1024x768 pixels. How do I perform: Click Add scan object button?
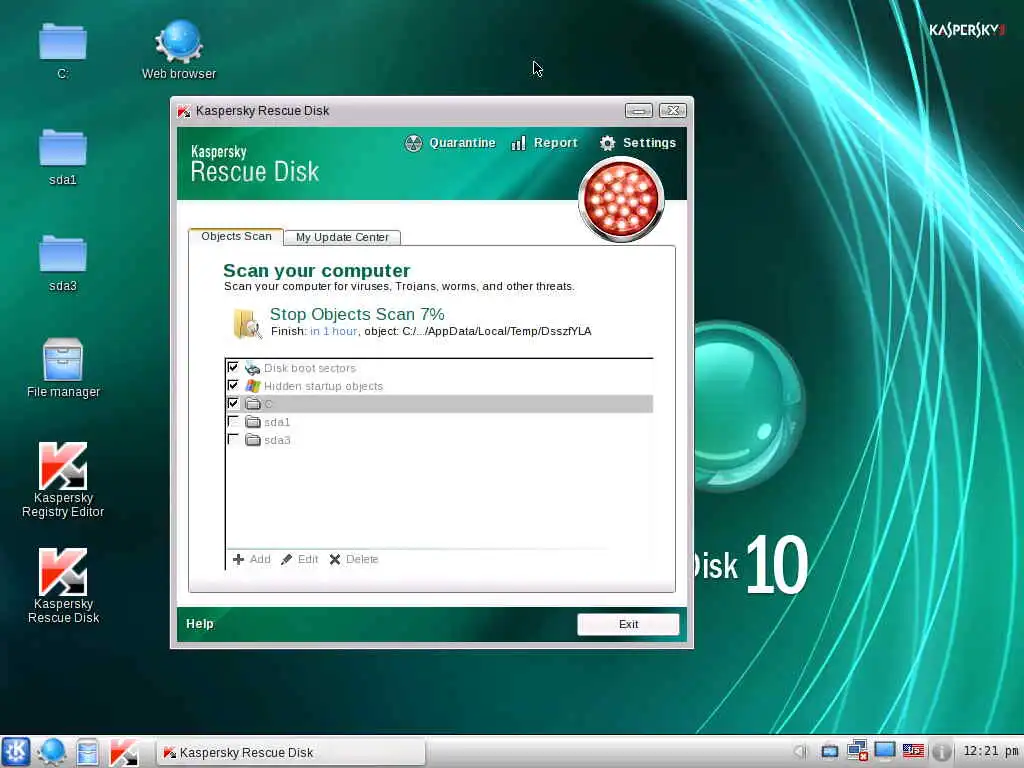tap(252, 559)
